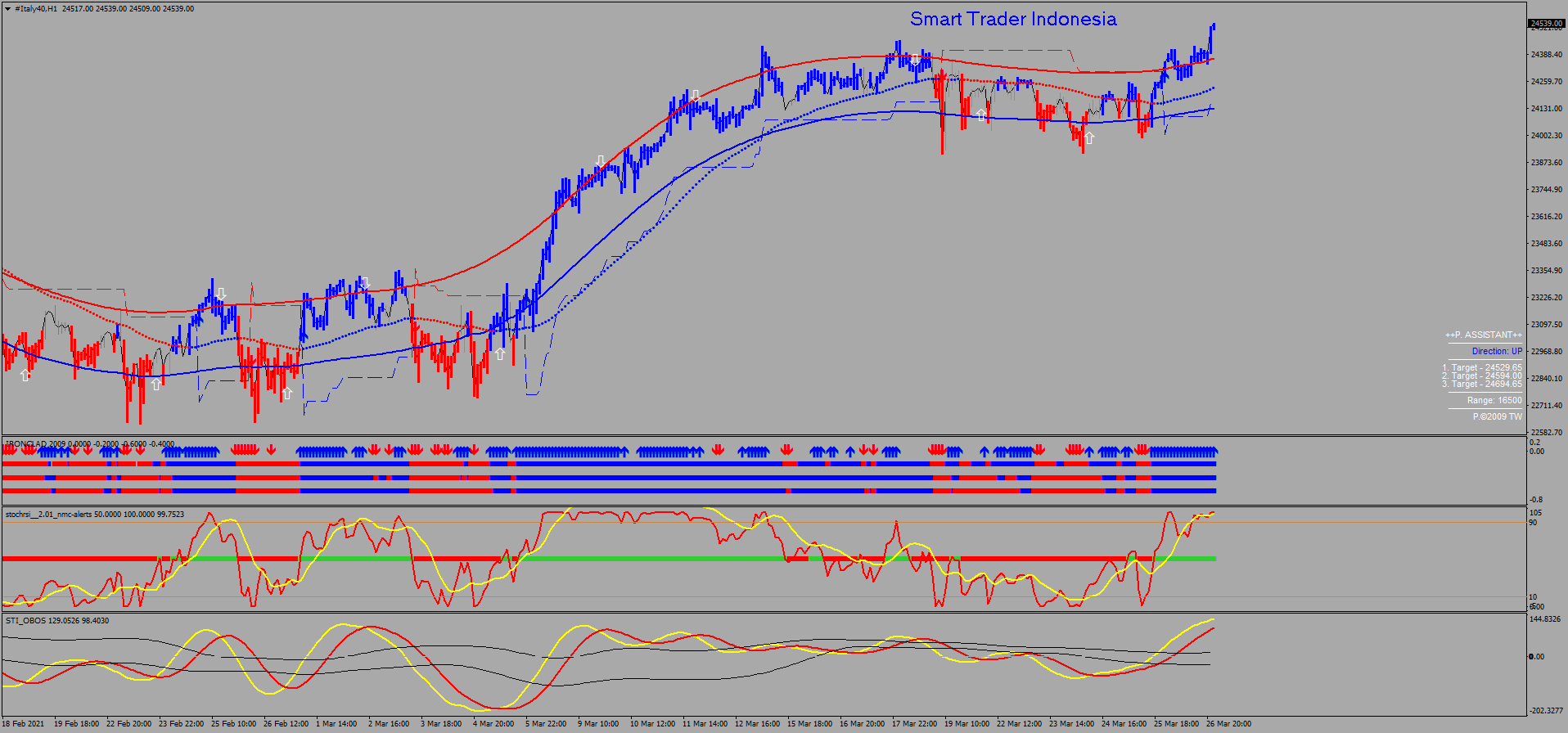The height and width of the screenshot is (733, 1568).
Task: Click the -202.3277 scale value in STI_OBOS pane
Action: click(1544, 710)
